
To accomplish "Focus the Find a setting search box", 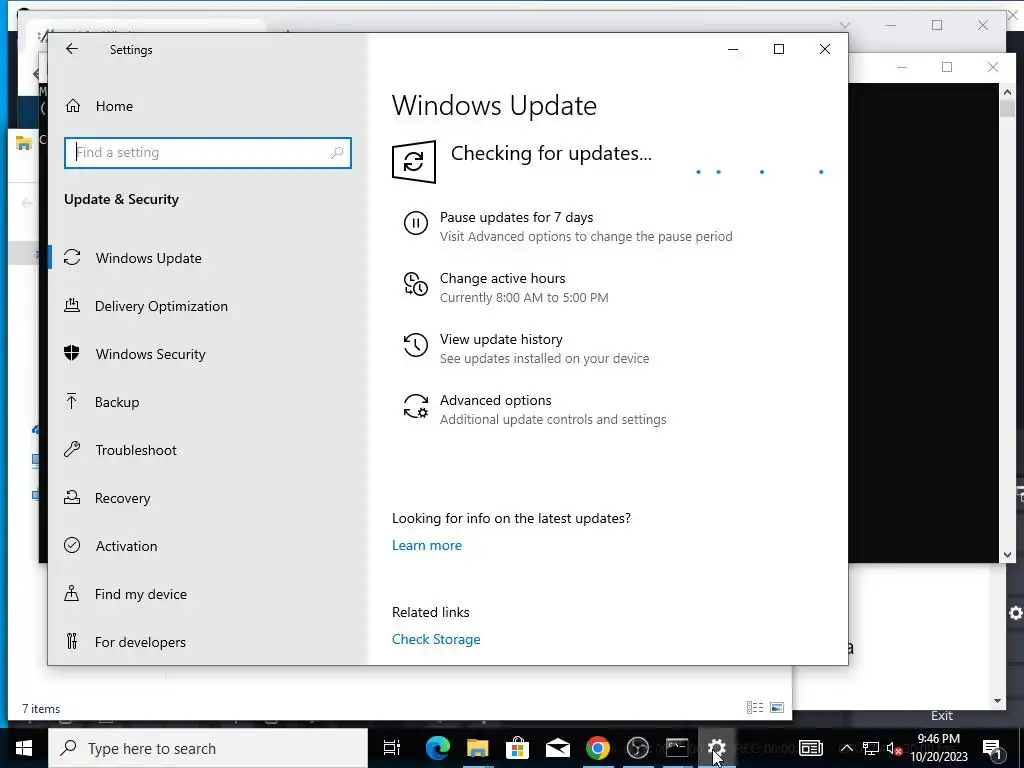I will coord(208,152).
